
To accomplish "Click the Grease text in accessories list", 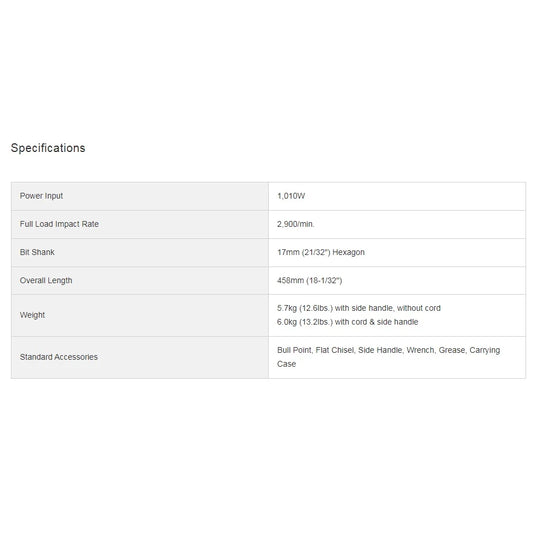I will [x=452, y=350].
